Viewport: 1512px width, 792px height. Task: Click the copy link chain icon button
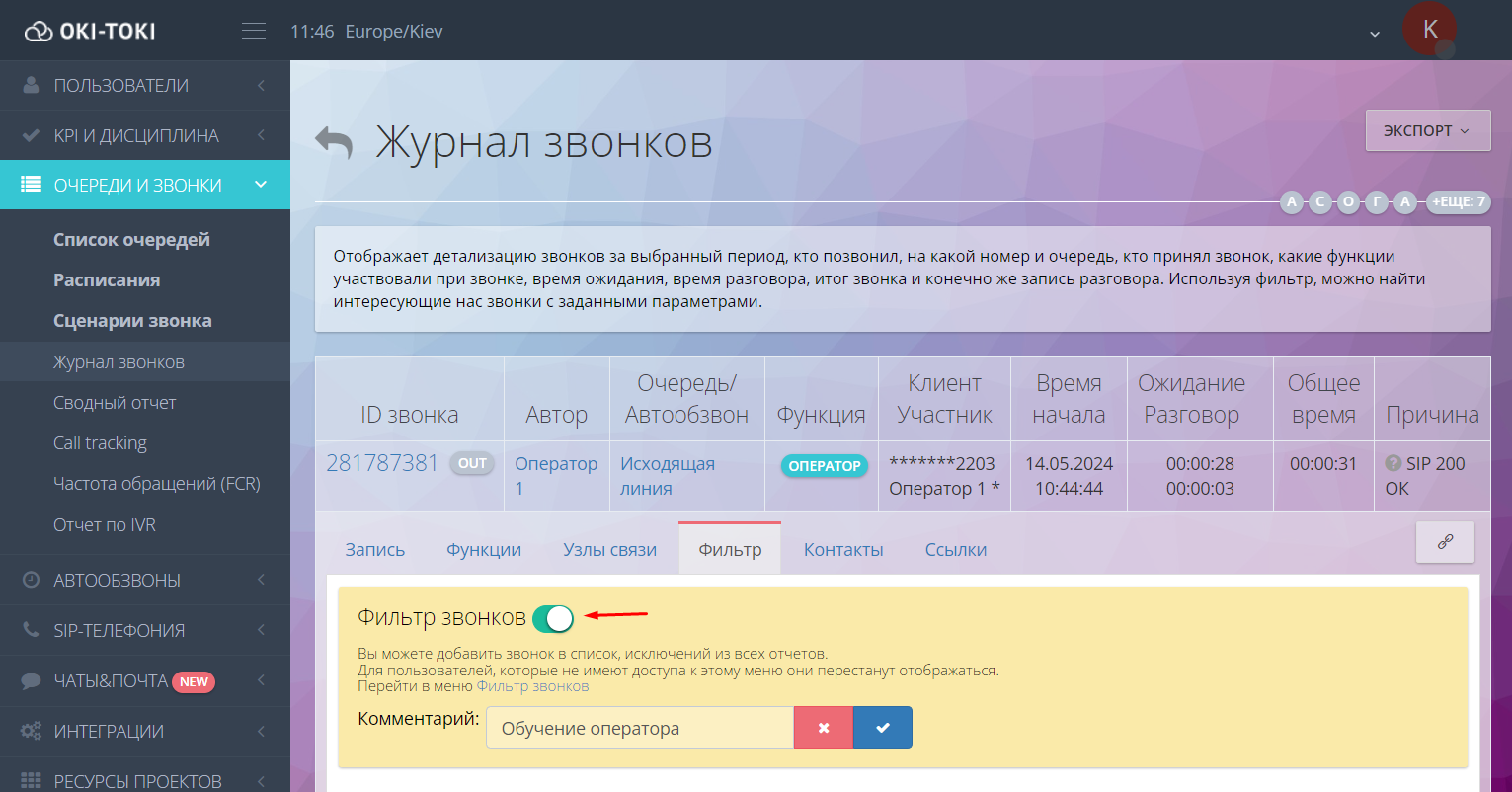[x=1445, y=542]
